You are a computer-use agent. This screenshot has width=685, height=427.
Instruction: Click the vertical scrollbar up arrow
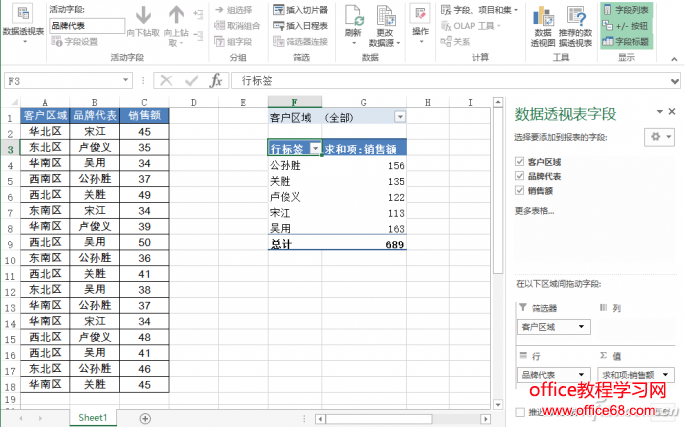tap(498, 103)
